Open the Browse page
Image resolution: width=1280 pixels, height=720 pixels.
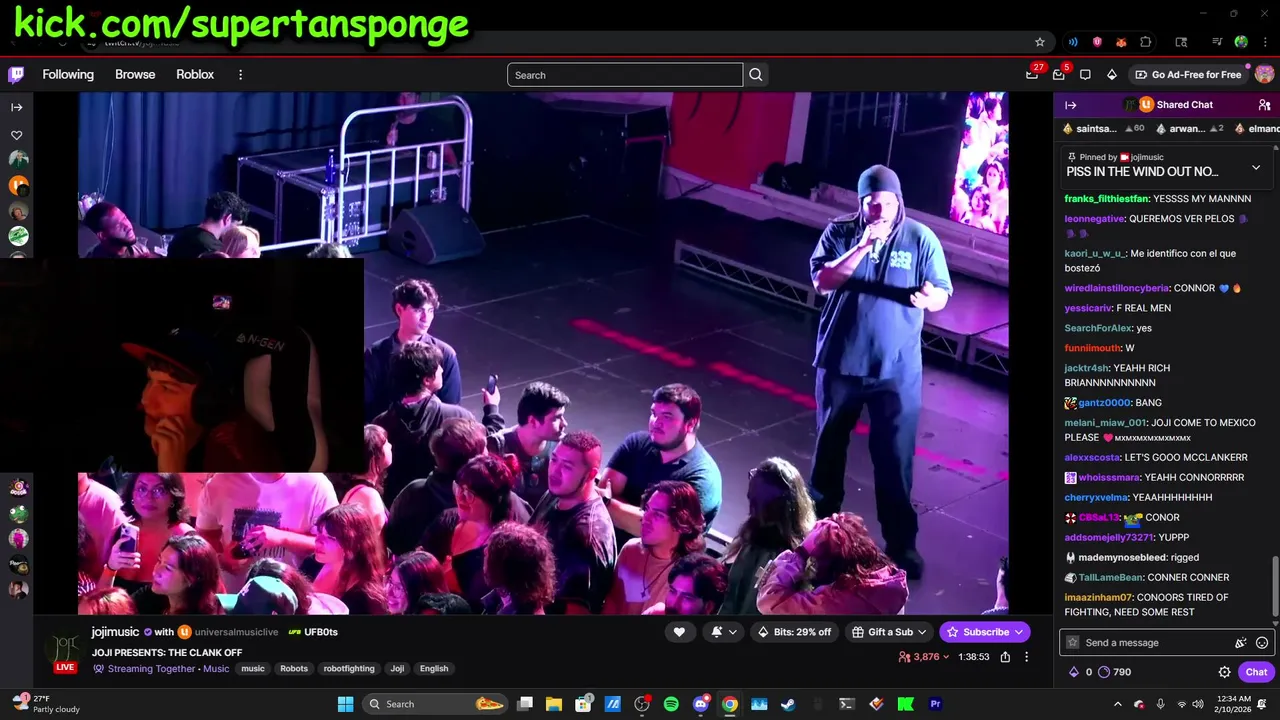[135, 75]
